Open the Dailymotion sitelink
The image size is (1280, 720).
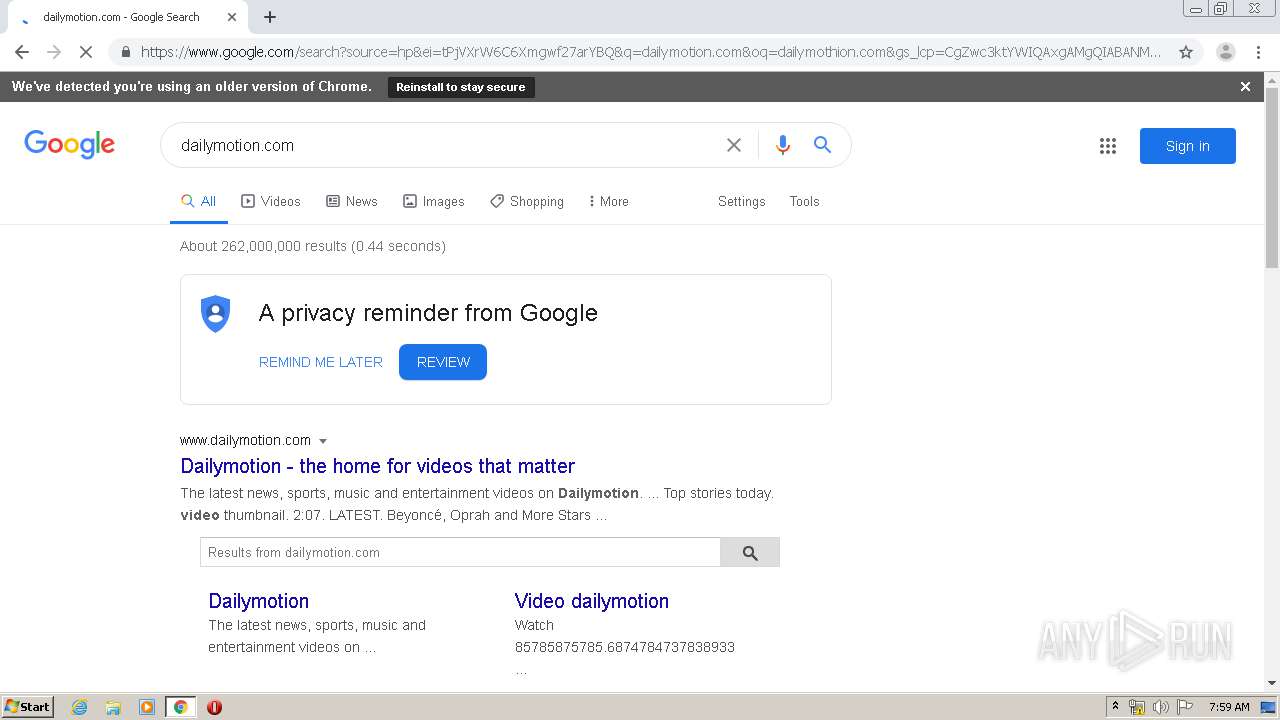coord(258,601)
